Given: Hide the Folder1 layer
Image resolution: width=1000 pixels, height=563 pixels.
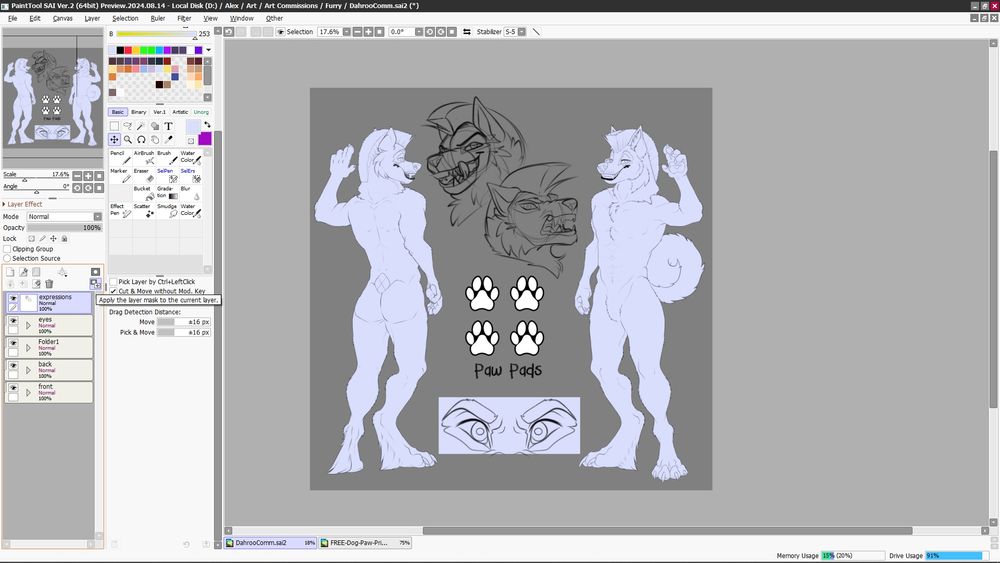Looking at the screenshot, I should [13, 342].
